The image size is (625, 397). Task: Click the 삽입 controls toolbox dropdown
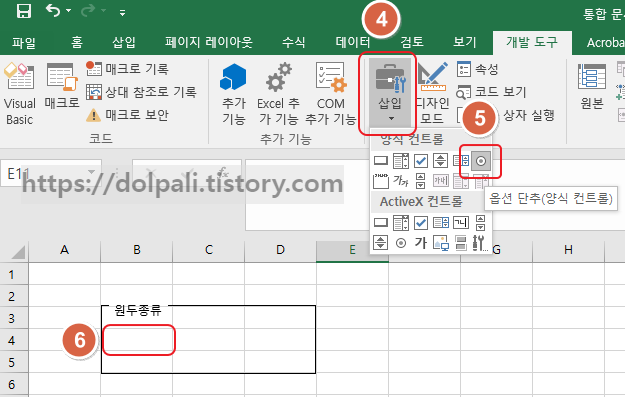[389, 92]
